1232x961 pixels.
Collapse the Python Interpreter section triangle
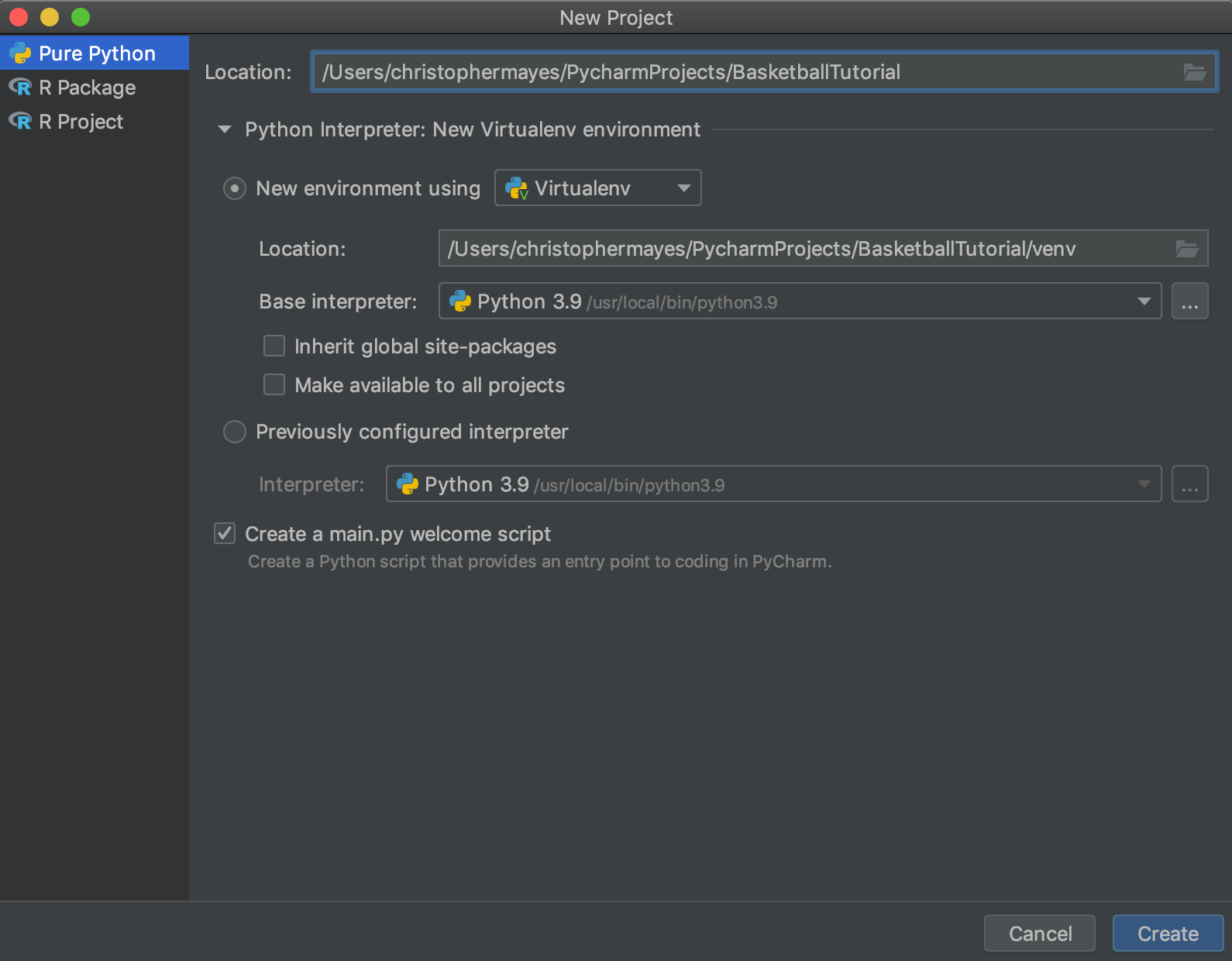225,129
